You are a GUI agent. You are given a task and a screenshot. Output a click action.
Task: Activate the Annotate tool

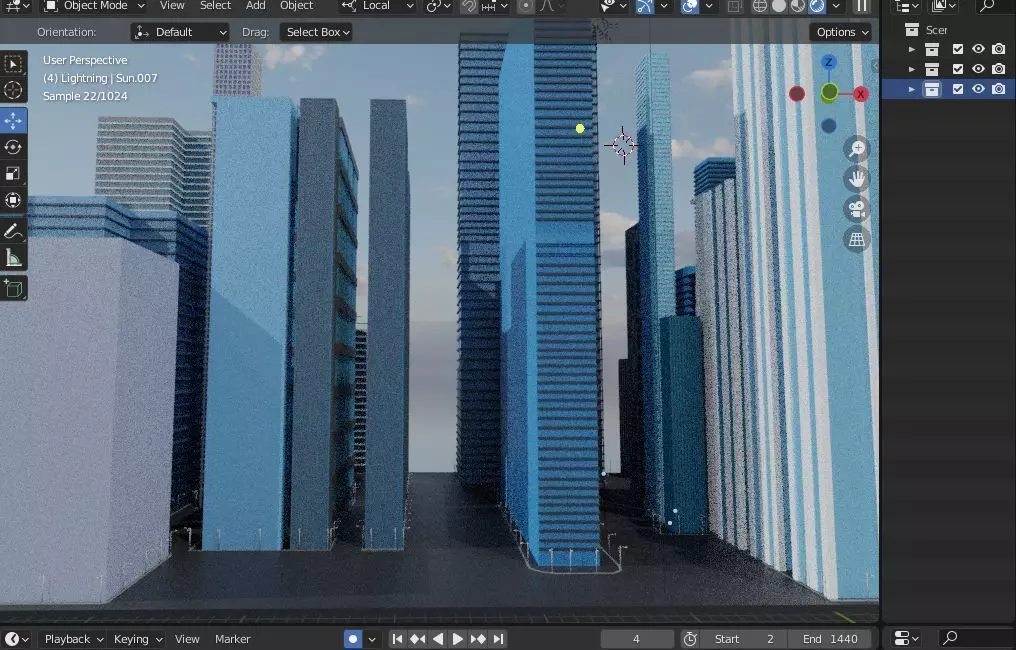click(13, 231)
